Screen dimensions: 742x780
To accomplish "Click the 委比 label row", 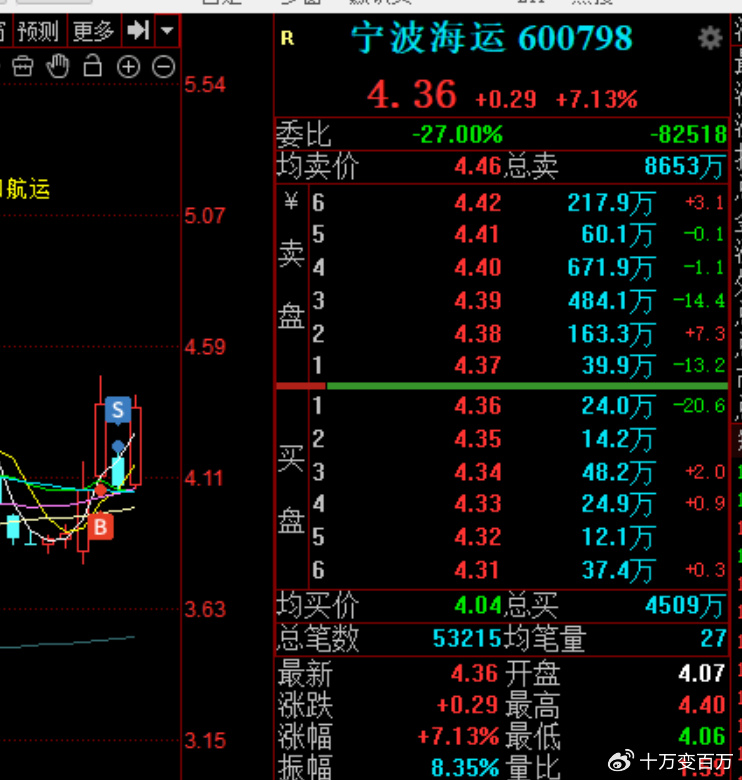I will click(303, 134).
